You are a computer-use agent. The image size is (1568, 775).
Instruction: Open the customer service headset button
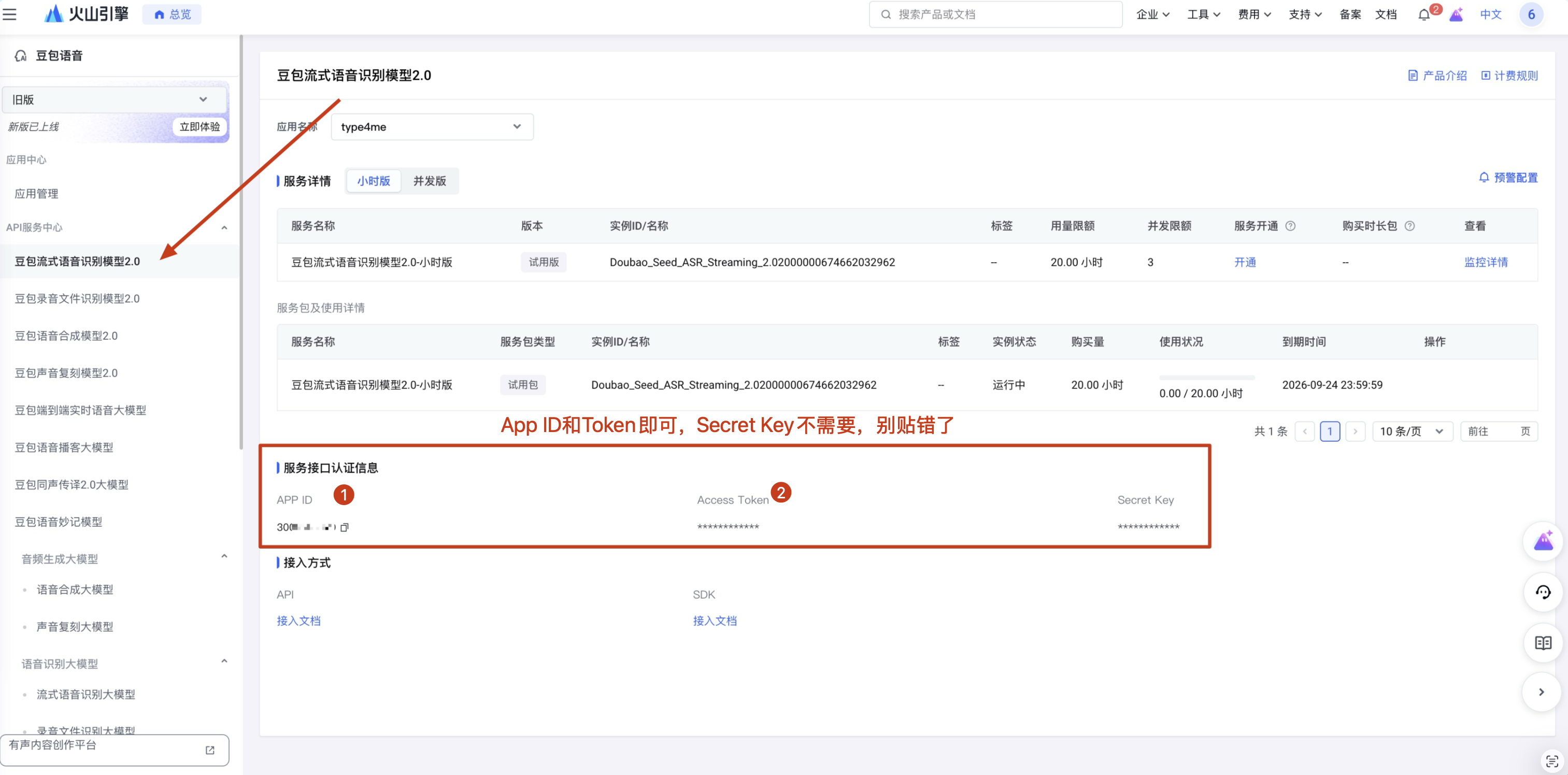1543,592
